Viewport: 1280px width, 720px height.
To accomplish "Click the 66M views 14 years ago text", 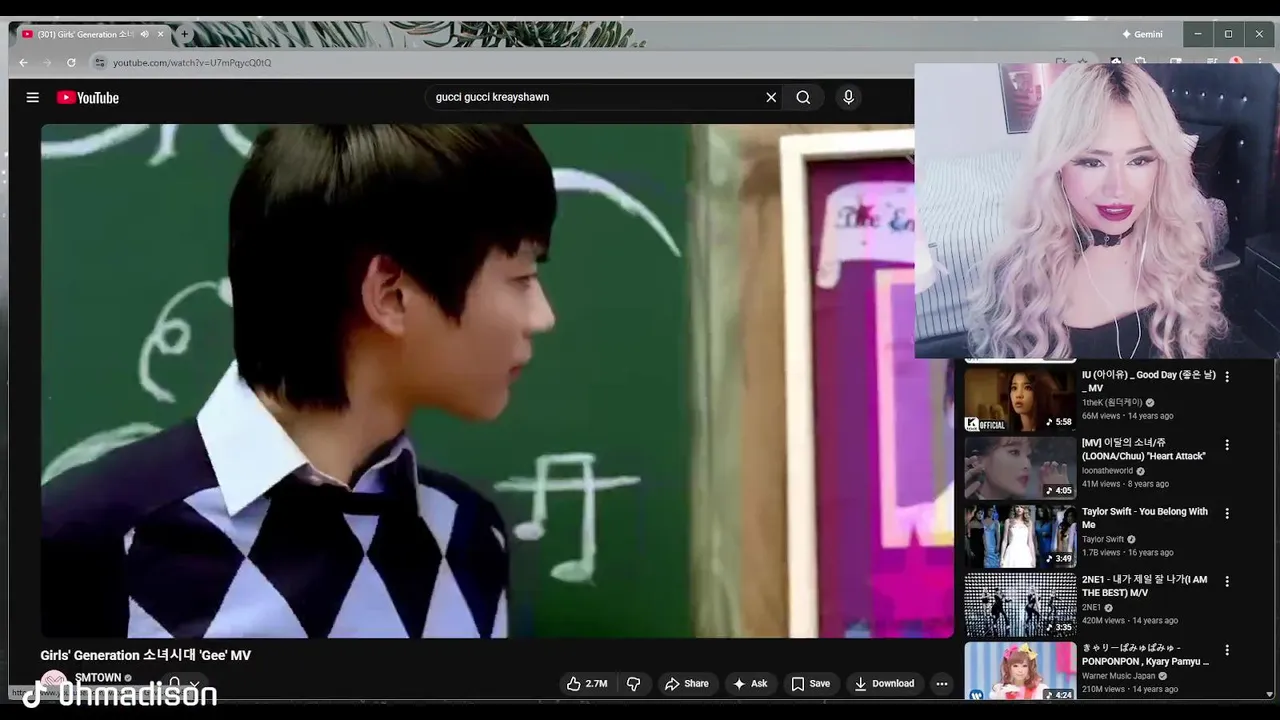I will (x=1127, y=415).
